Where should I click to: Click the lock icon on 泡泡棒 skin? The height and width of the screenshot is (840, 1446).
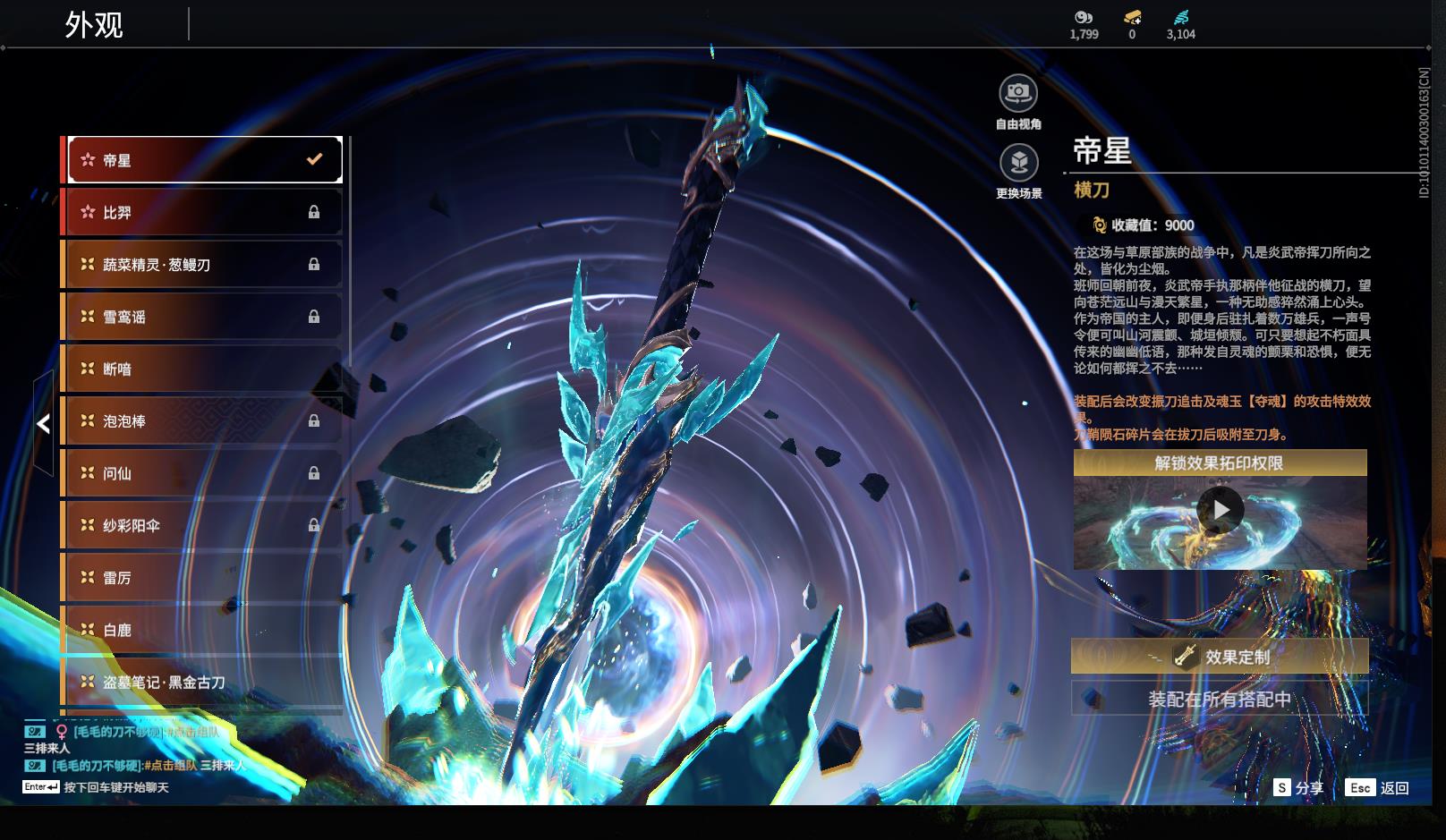pyautogui.click(x=314, y=420)
